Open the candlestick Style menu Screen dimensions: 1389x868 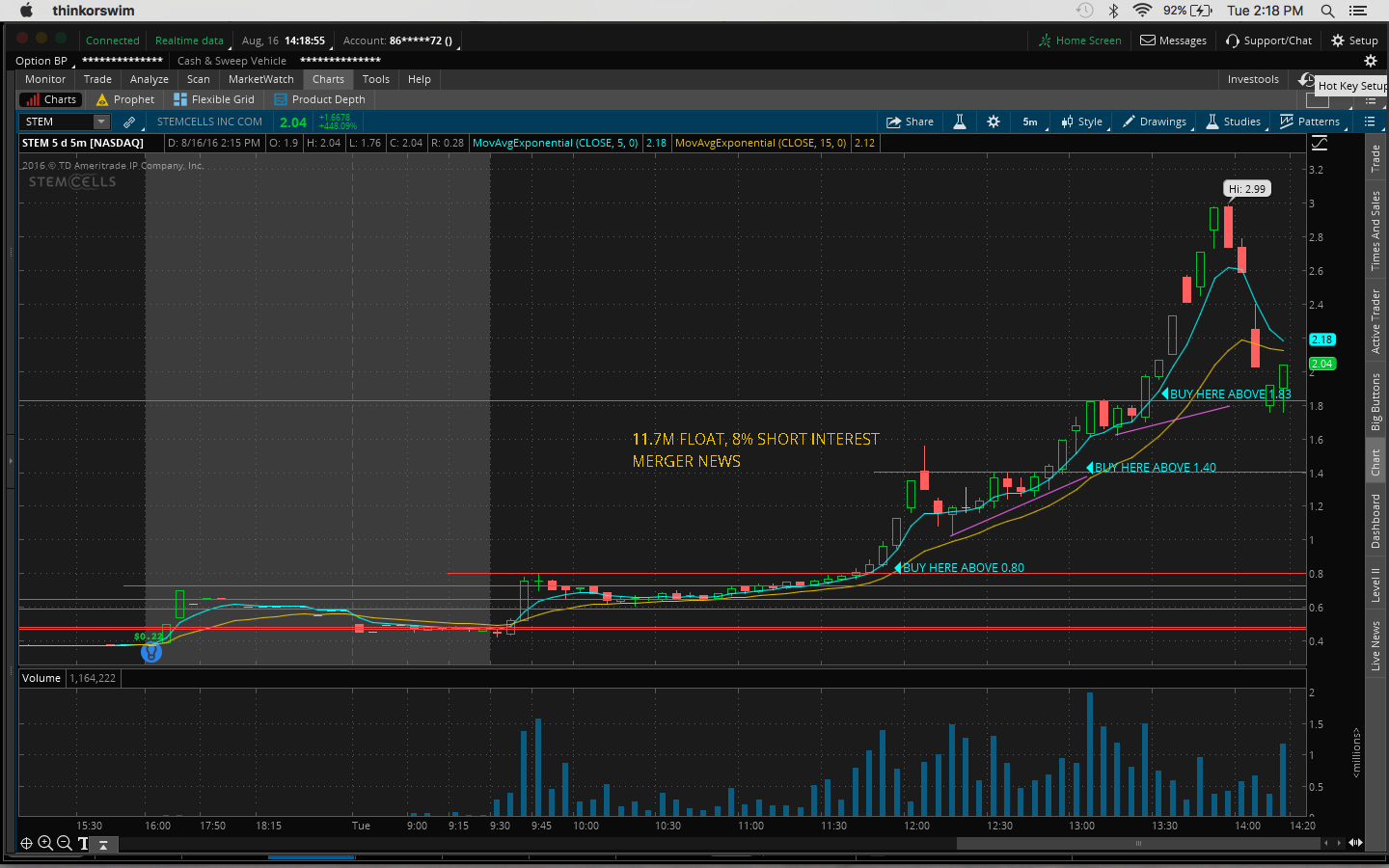click(1081, 122)
